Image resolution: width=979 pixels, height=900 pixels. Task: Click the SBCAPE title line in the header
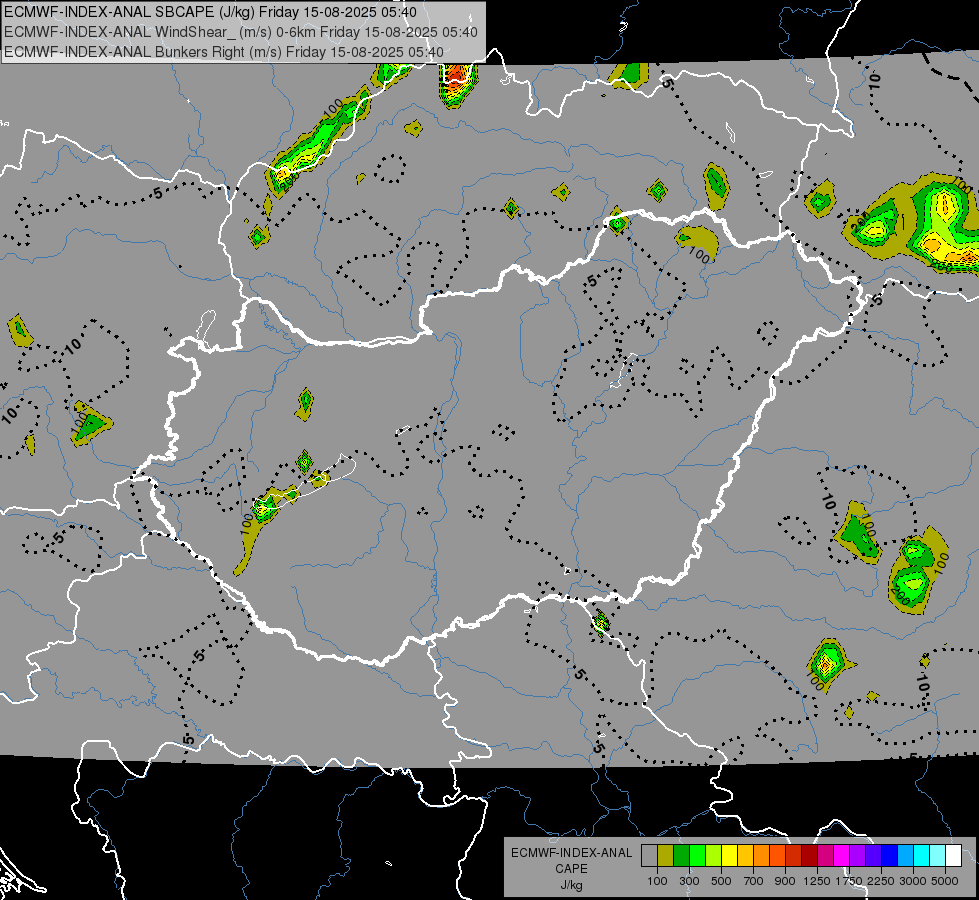point(210,12)
